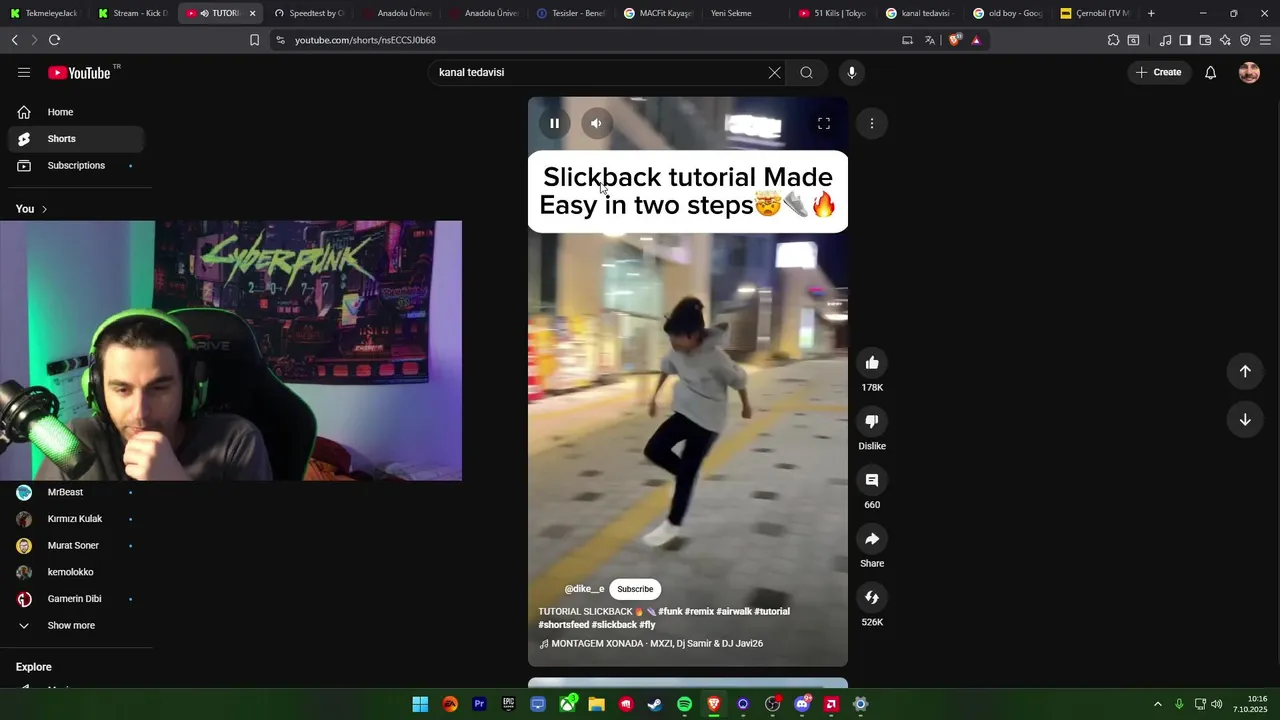This screenshot has width=1280, height=720.
Task: Start voice search with the microphone
Action: point(852,72)
